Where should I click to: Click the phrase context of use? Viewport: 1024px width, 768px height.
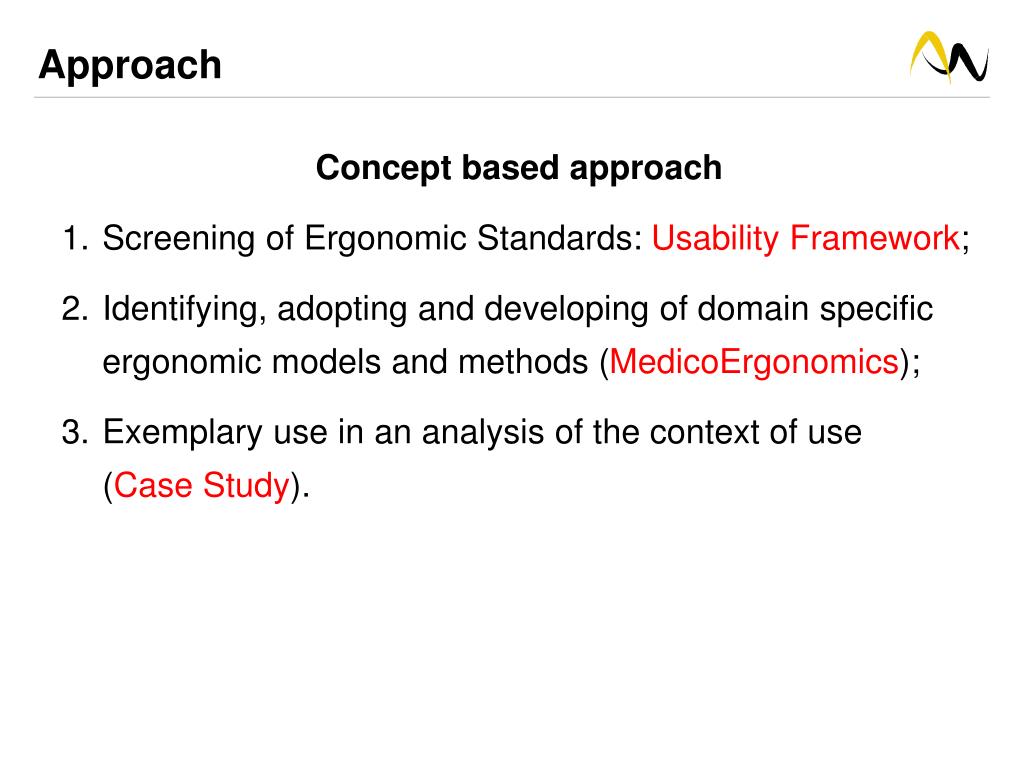click(x=756, y=433)
